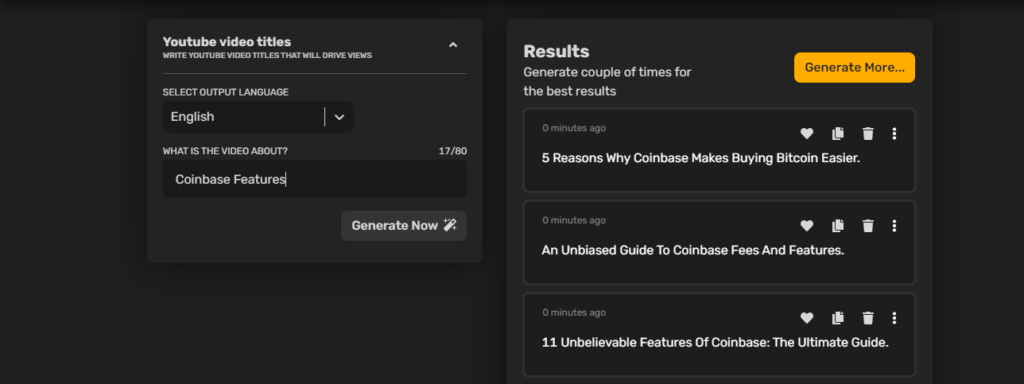Open more options for "11 Unbelievable Features" result
The height and width of the screenshot is (384, 1024).
(894, 318)
